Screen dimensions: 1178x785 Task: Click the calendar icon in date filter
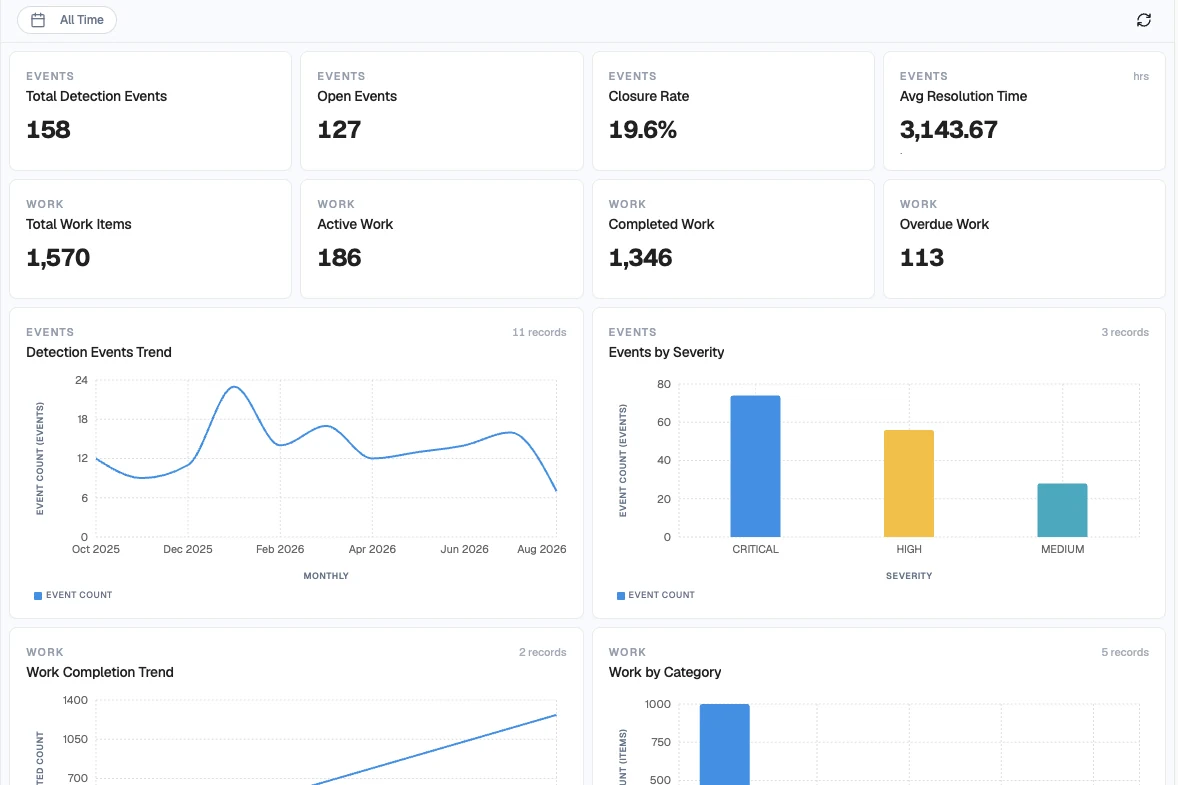coord(38,20)
